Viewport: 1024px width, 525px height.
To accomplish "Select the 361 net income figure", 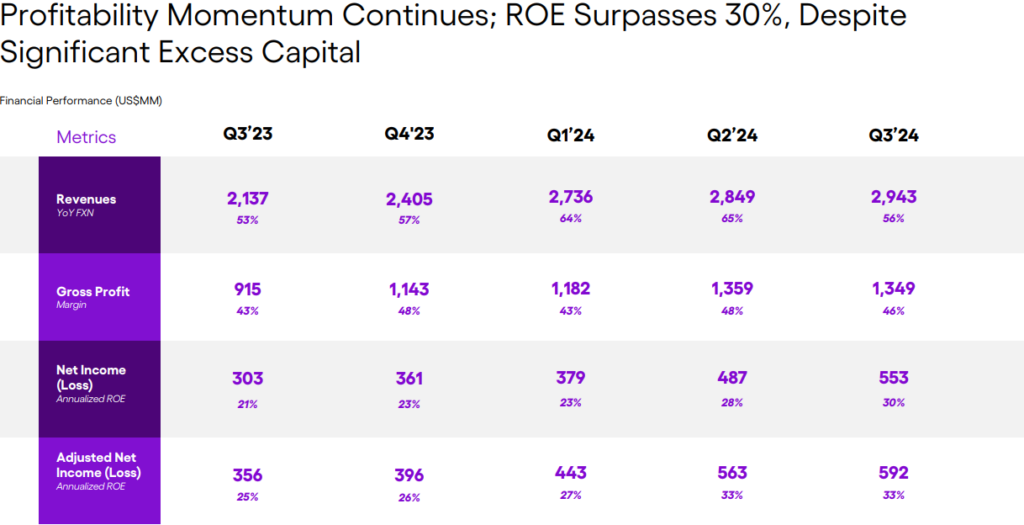I will pyautogui.click(x=409, y=379).
